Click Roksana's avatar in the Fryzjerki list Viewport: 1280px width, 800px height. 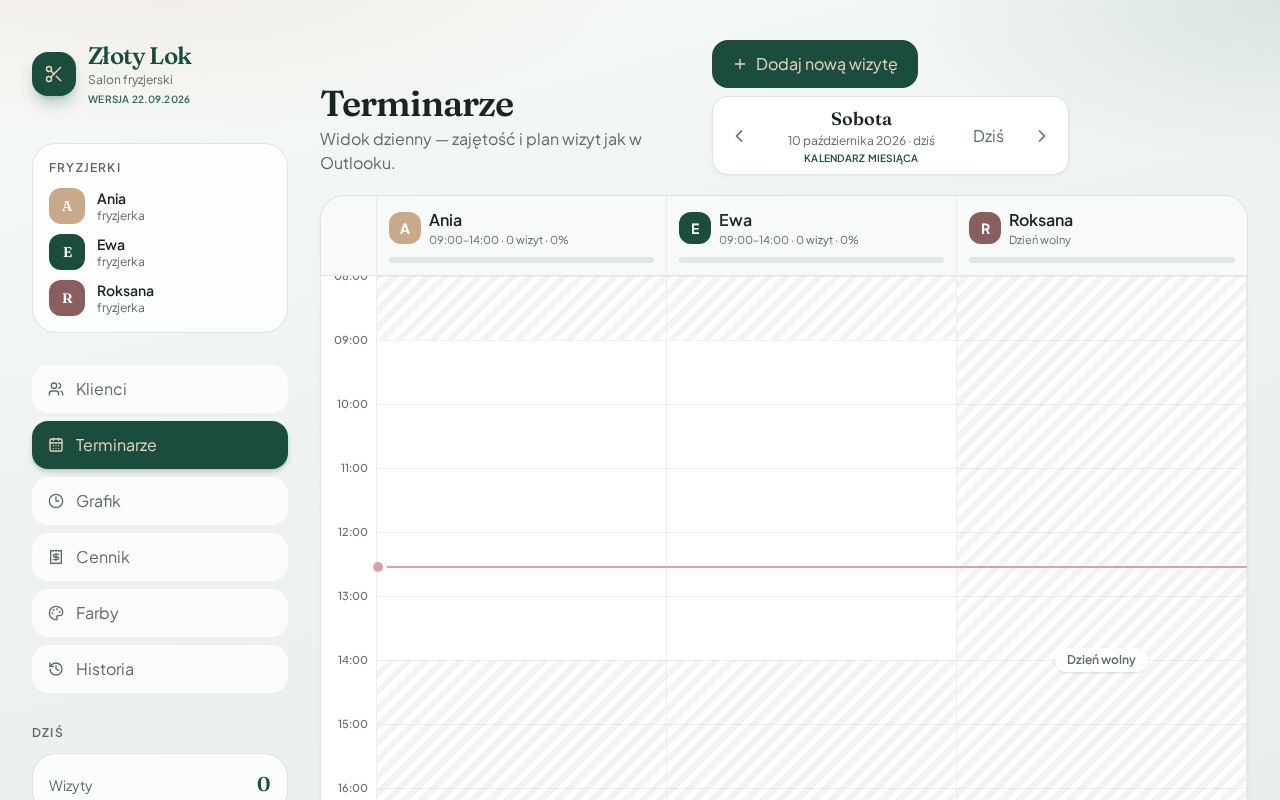click(67, 298)
